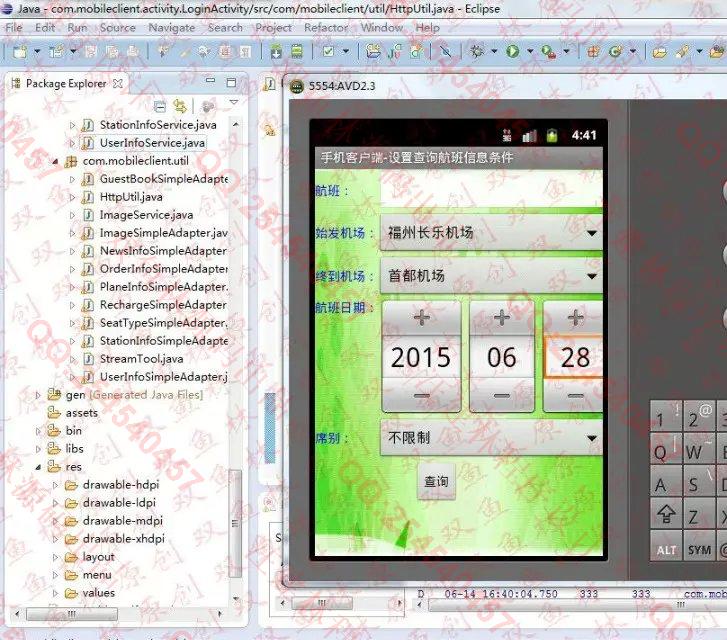This screenshot has width=727, height=640.
Task: Increase the year with the plus above 2015
Action: (421, 318)
